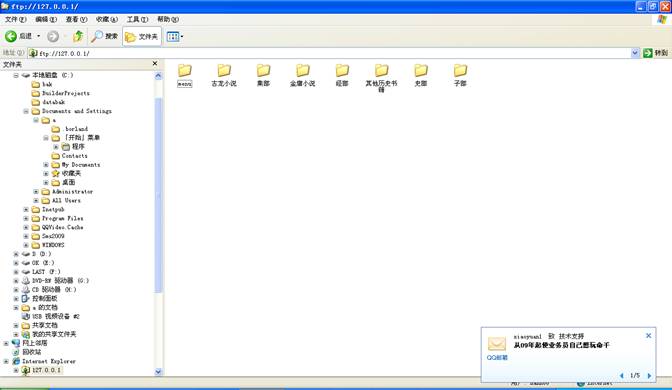672x390 pixels.
Task: Close the Folders side pane
Action: [x=155, y=63]
